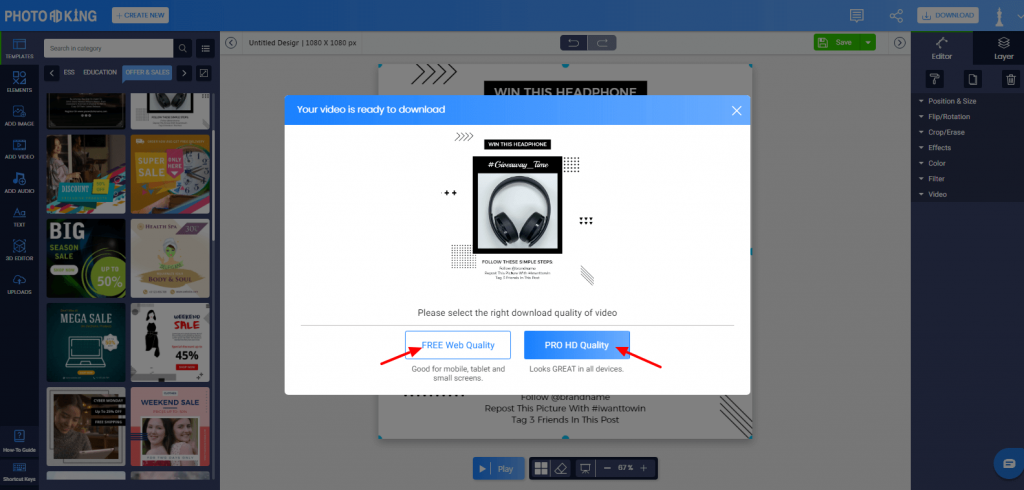Save the design
1024x490 pixels.
pyautogui.click(x=837, y=42)
